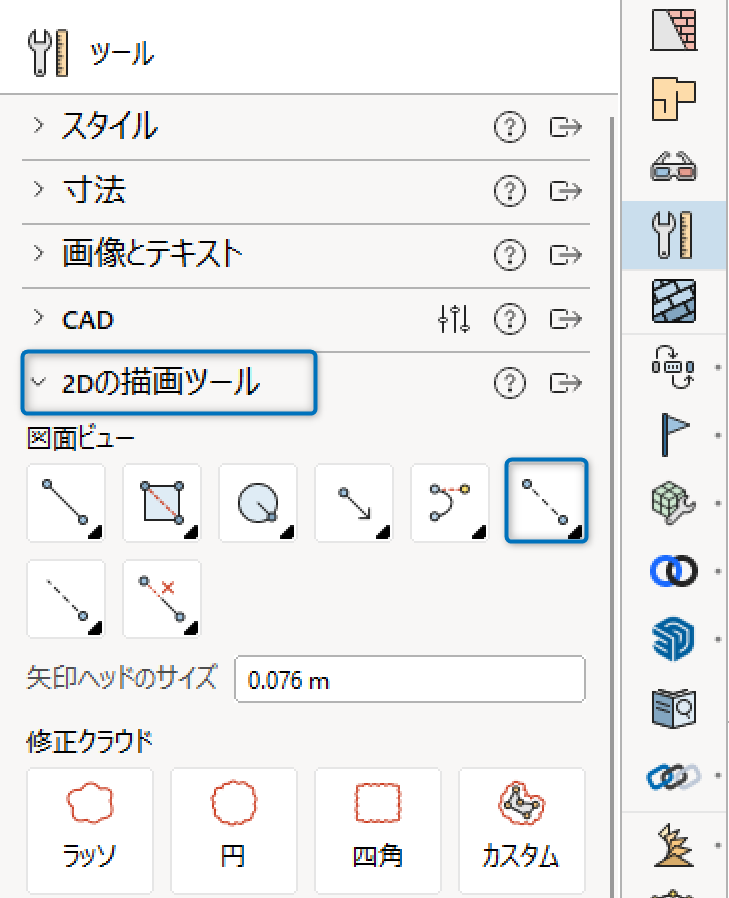Image resolution: width=729 pixels, height=898 pixels.
Task: Choose the ラッソ revision cloud
Action: coord(90,830)
